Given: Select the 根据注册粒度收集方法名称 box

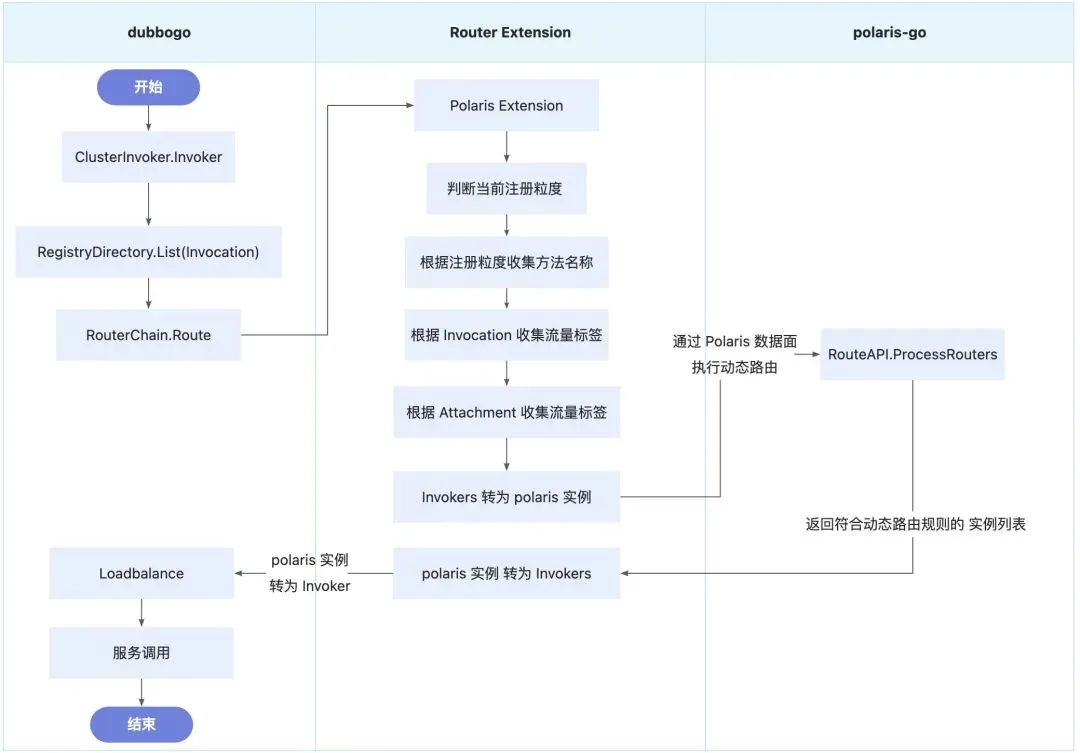Looking at the screenshot, I should click(x=506, y=262).
